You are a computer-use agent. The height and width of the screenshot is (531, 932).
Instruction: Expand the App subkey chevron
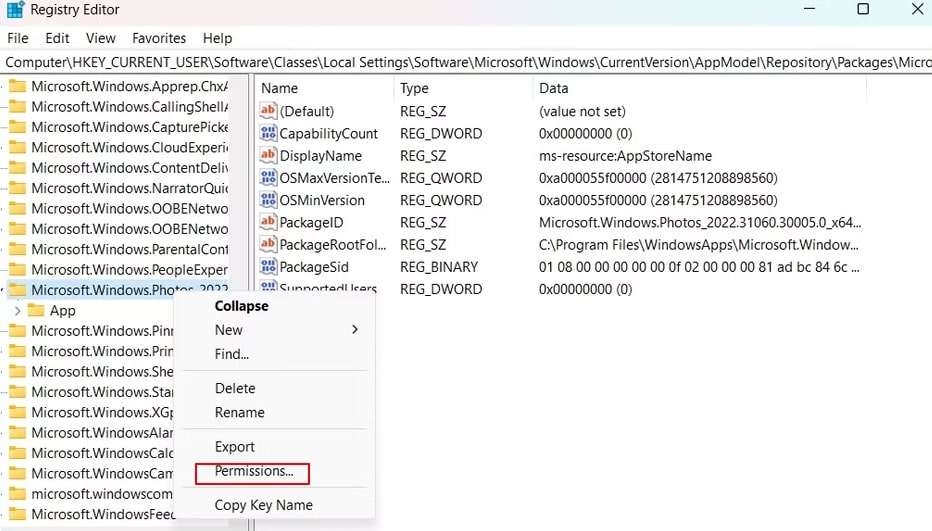[17, 310]
